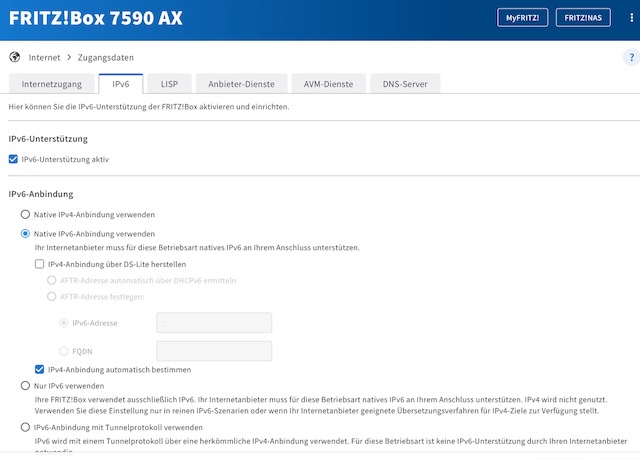Enable IPv4-Anbindung über DS-Lite herstellen
The height and width of the screenshot is (459, 640).
[x=40, y=264]
